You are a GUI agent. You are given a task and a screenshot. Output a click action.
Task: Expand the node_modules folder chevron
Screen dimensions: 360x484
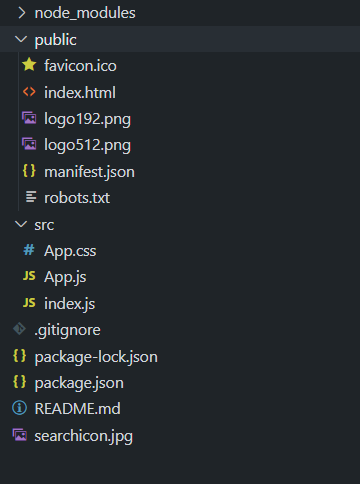(21, 13)
